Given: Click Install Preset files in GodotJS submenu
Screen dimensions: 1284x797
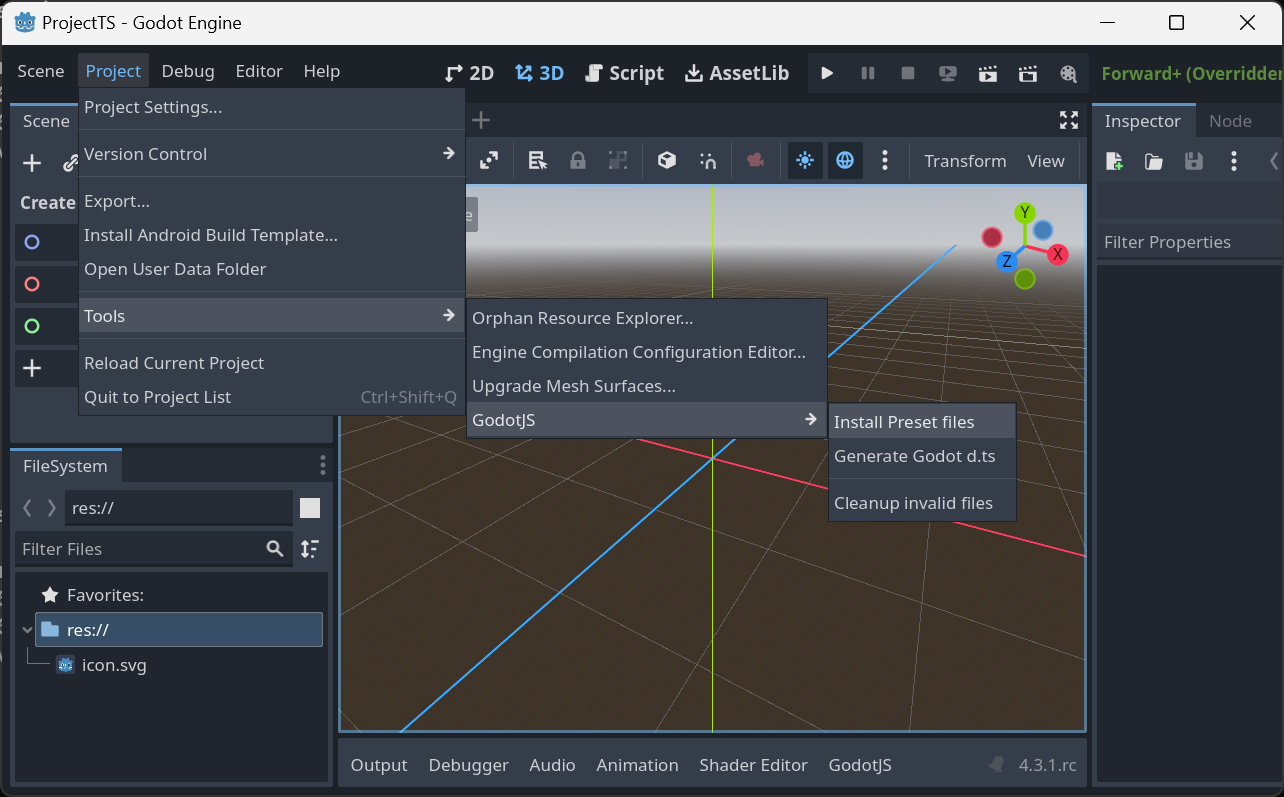Looking at the screenshot, I should [922, 422].
